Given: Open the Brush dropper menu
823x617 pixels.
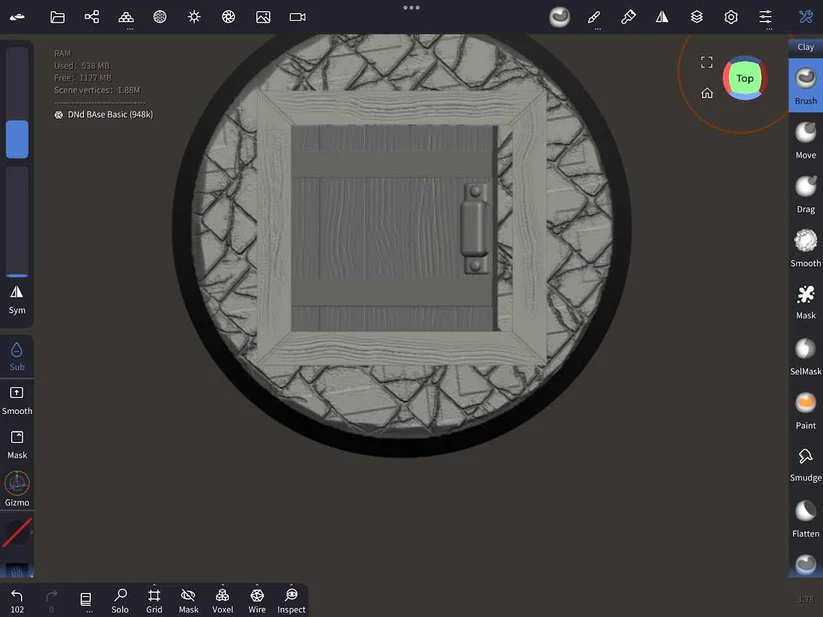Looking at the screenshot, I should (x=628, y=17).
